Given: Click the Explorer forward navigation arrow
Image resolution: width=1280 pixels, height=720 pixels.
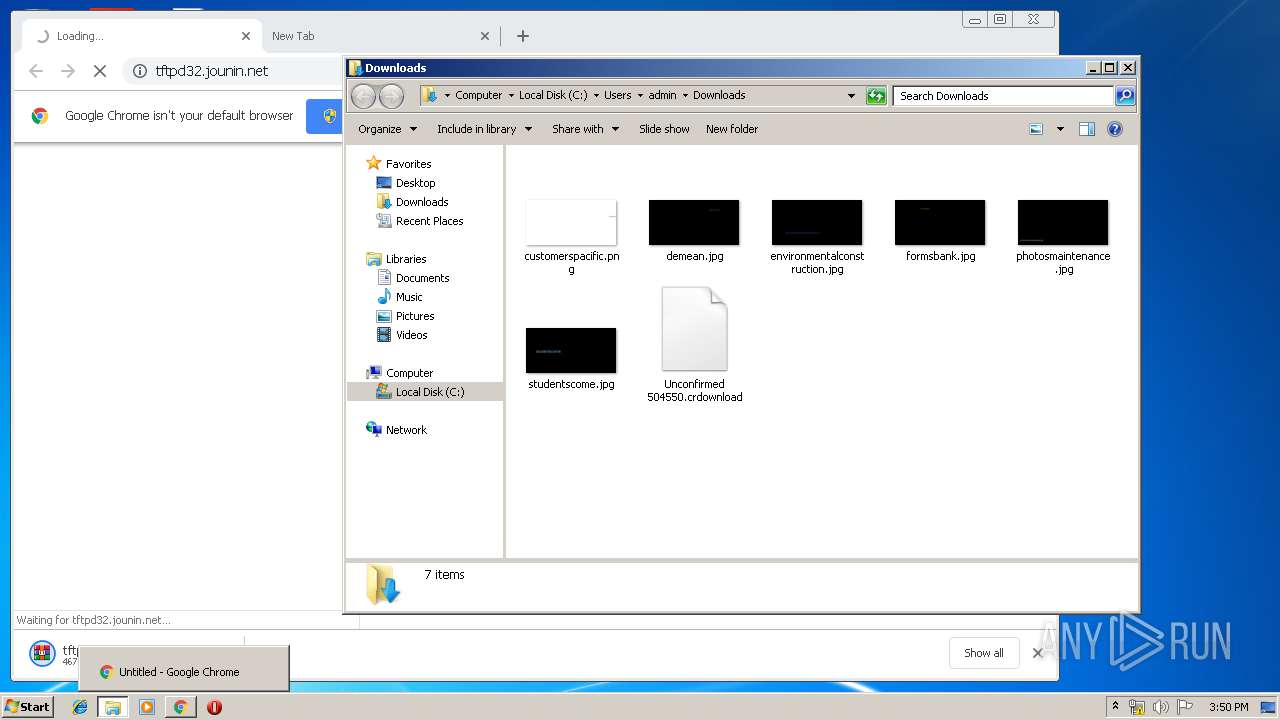Looking at the screenshot, I should click(x=392, y=96).
